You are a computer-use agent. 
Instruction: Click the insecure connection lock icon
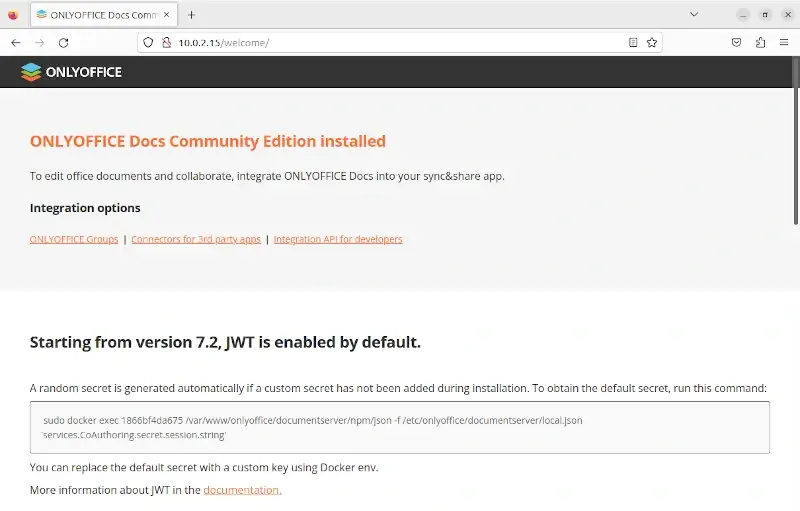click(166, 43)
